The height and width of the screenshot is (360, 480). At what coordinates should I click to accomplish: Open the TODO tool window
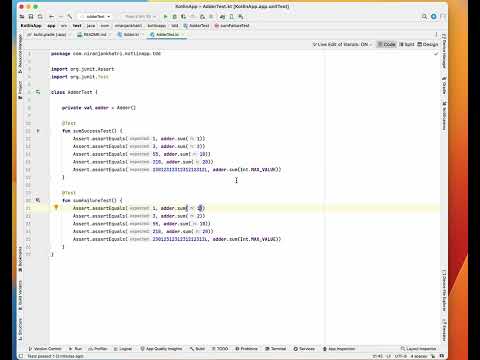coord(220,349)
